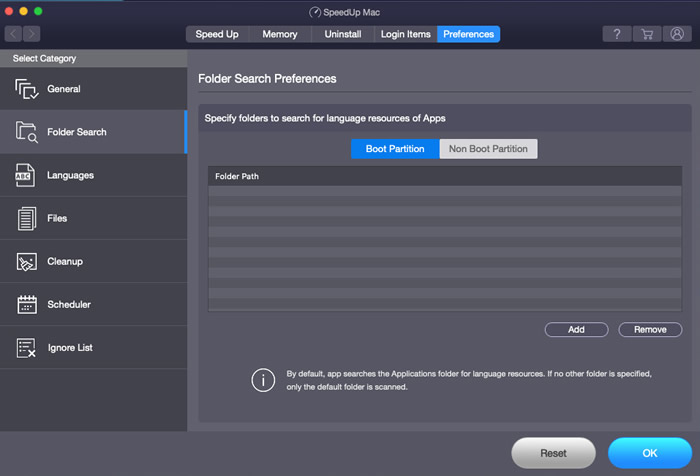Click 'Specify folders to search' description text
This screenshot has width=700, height=476.
[325, 118]
